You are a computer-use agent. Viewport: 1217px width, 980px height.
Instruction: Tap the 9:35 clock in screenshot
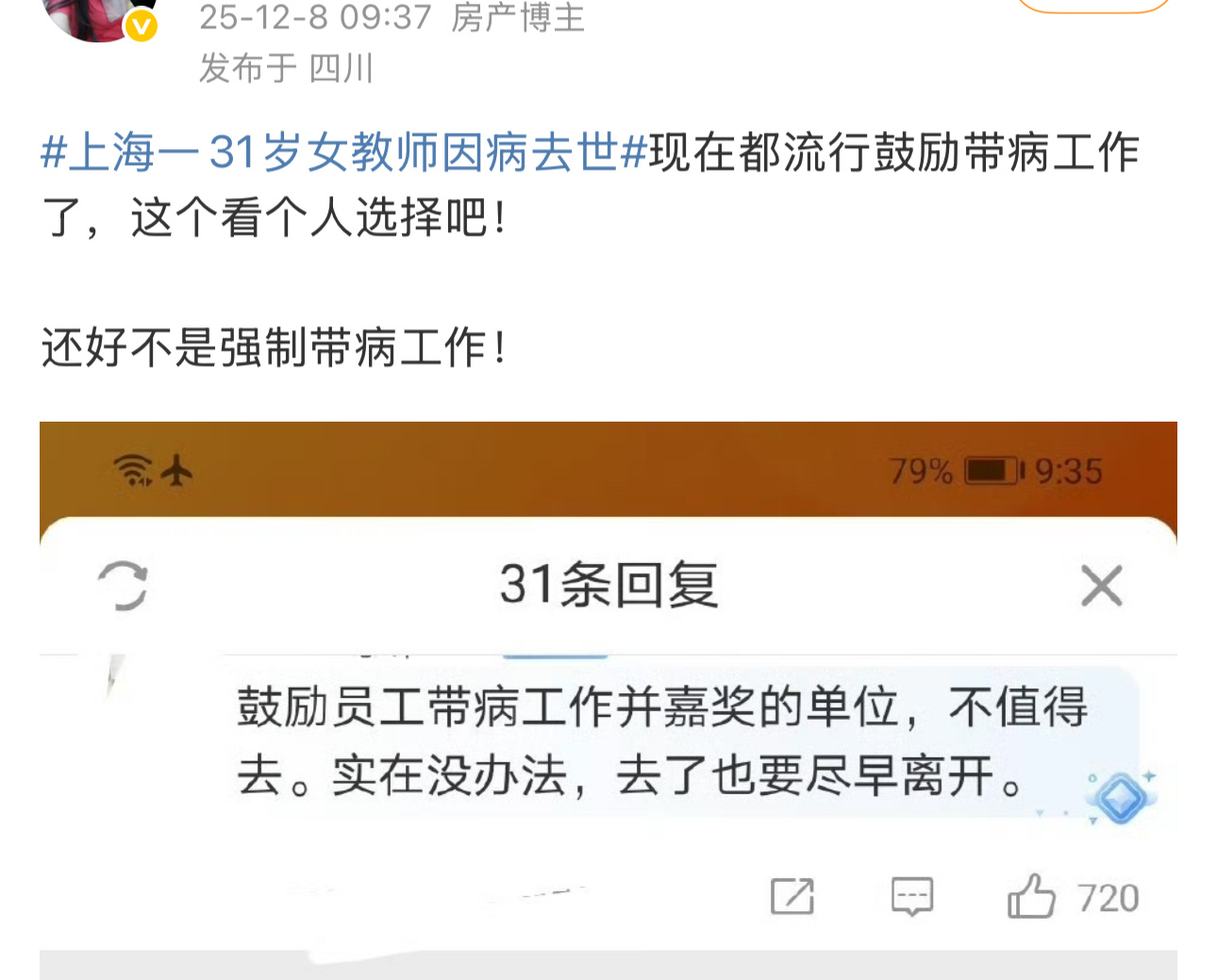[x=1069, y=471]
